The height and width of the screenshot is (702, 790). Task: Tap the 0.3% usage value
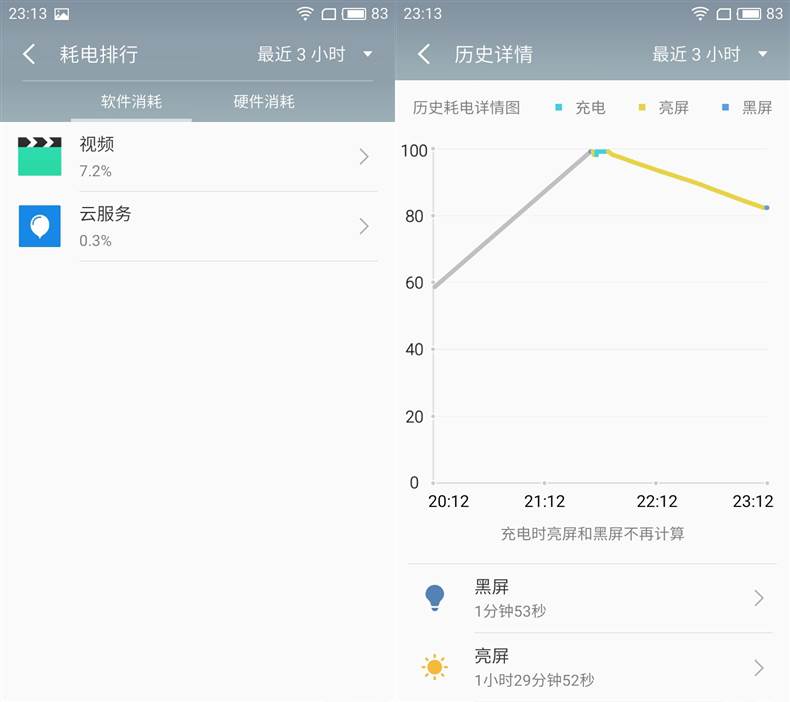click(x=95, y=240)
